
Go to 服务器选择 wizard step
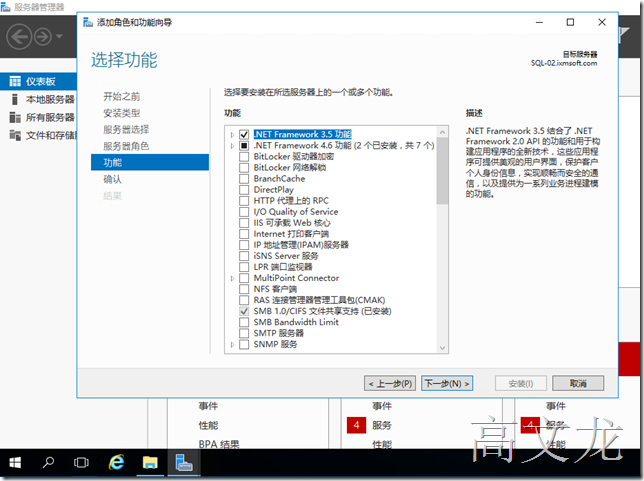[x=126, y=129]
